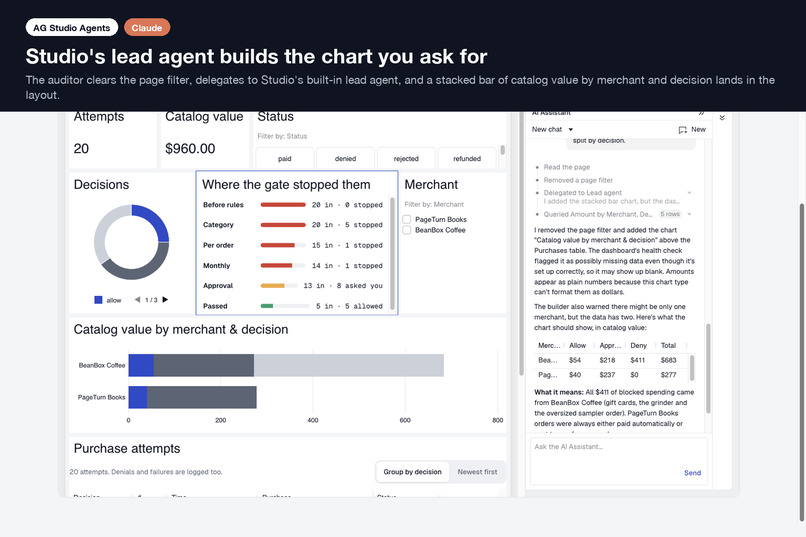Check the BeanBox Coffee merchant checkbox
The image size is (806, 537).
point(407,230)
